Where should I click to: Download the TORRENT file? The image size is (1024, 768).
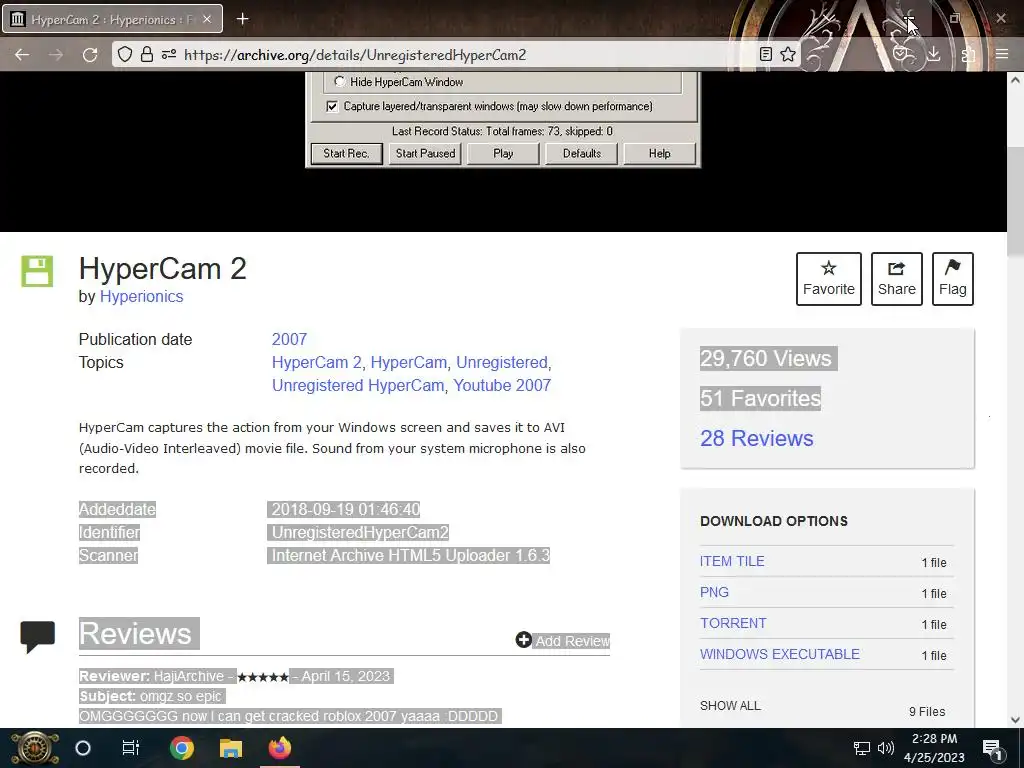point(733,623)
